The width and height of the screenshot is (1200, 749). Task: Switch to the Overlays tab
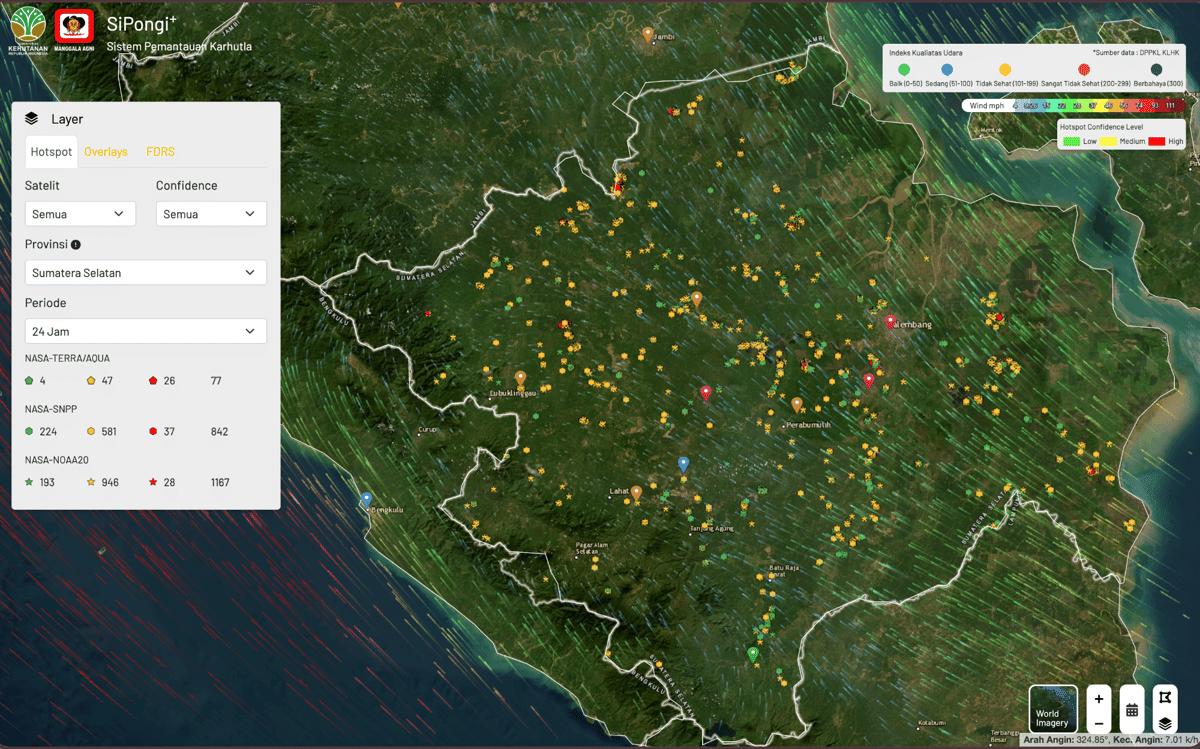(106, 152)
